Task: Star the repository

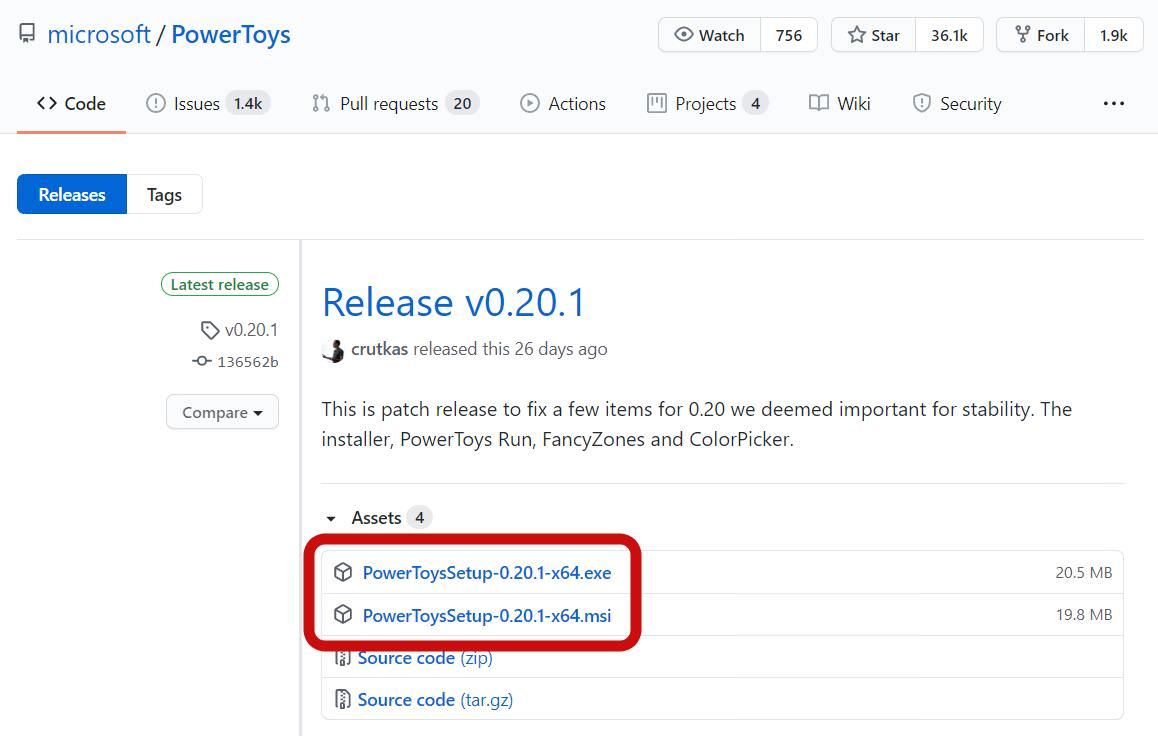Action: 874,35
